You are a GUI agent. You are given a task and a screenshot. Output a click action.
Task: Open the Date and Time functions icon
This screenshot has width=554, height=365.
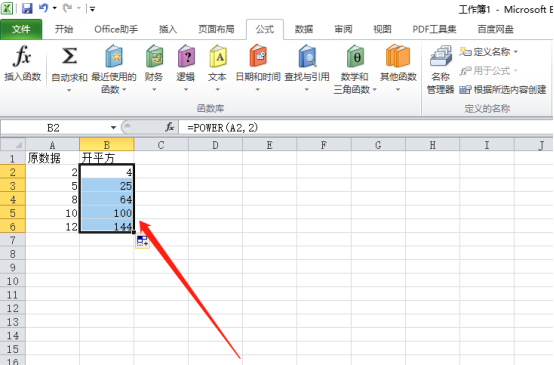pyautogui.click(x=258, y=56)
